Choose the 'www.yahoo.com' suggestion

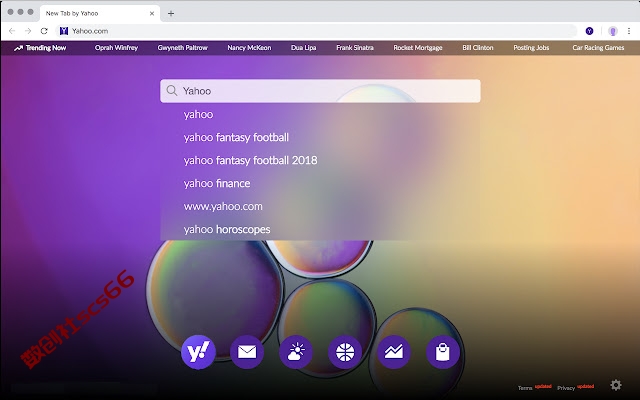tap(223, 206)
